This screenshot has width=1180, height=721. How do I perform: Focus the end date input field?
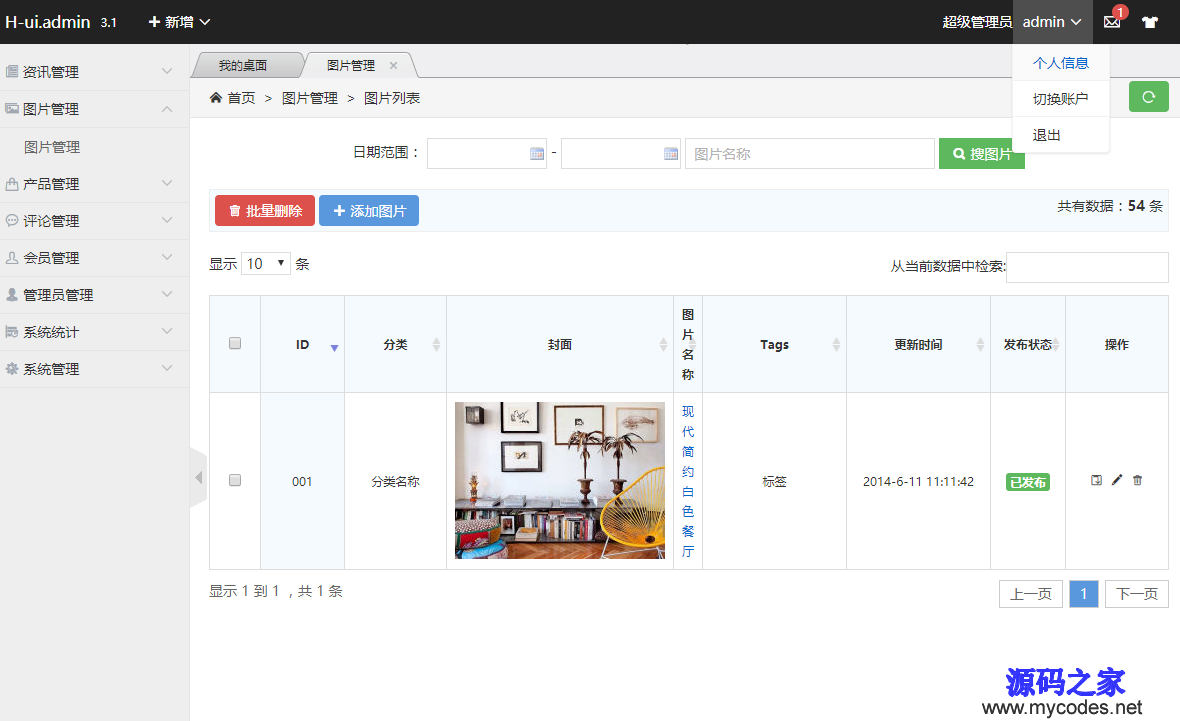tap(621, 154)
